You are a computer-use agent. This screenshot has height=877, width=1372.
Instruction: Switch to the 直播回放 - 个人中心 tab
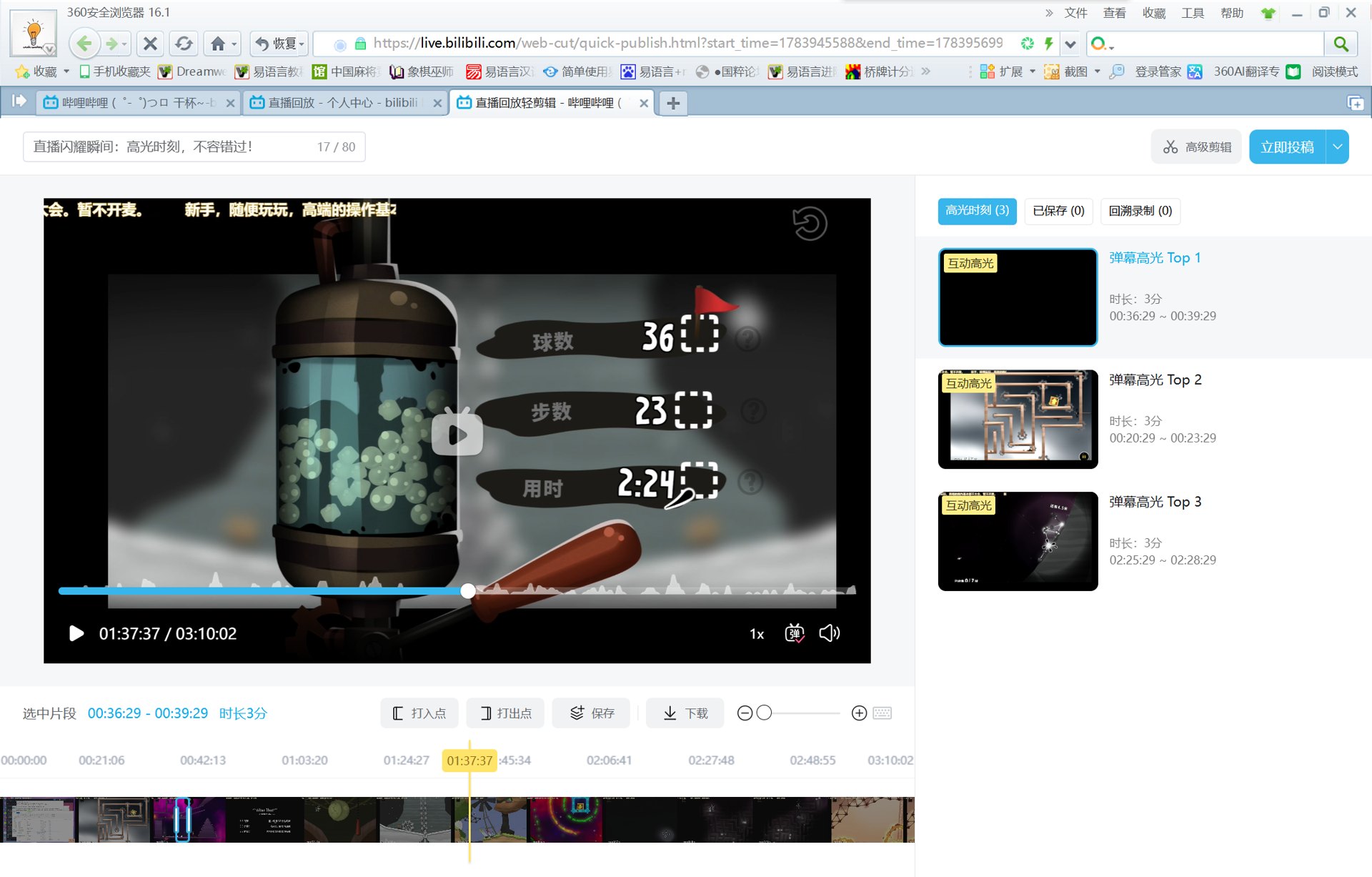coord(345,103)
